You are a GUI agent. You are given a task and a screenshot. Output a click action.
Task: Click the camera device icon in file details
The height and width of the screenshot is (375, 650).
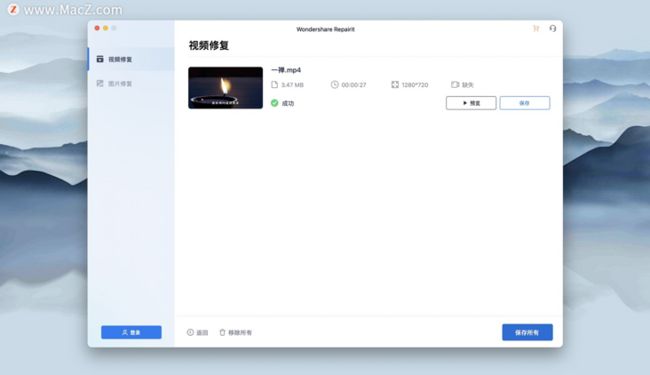click(455, 85)
